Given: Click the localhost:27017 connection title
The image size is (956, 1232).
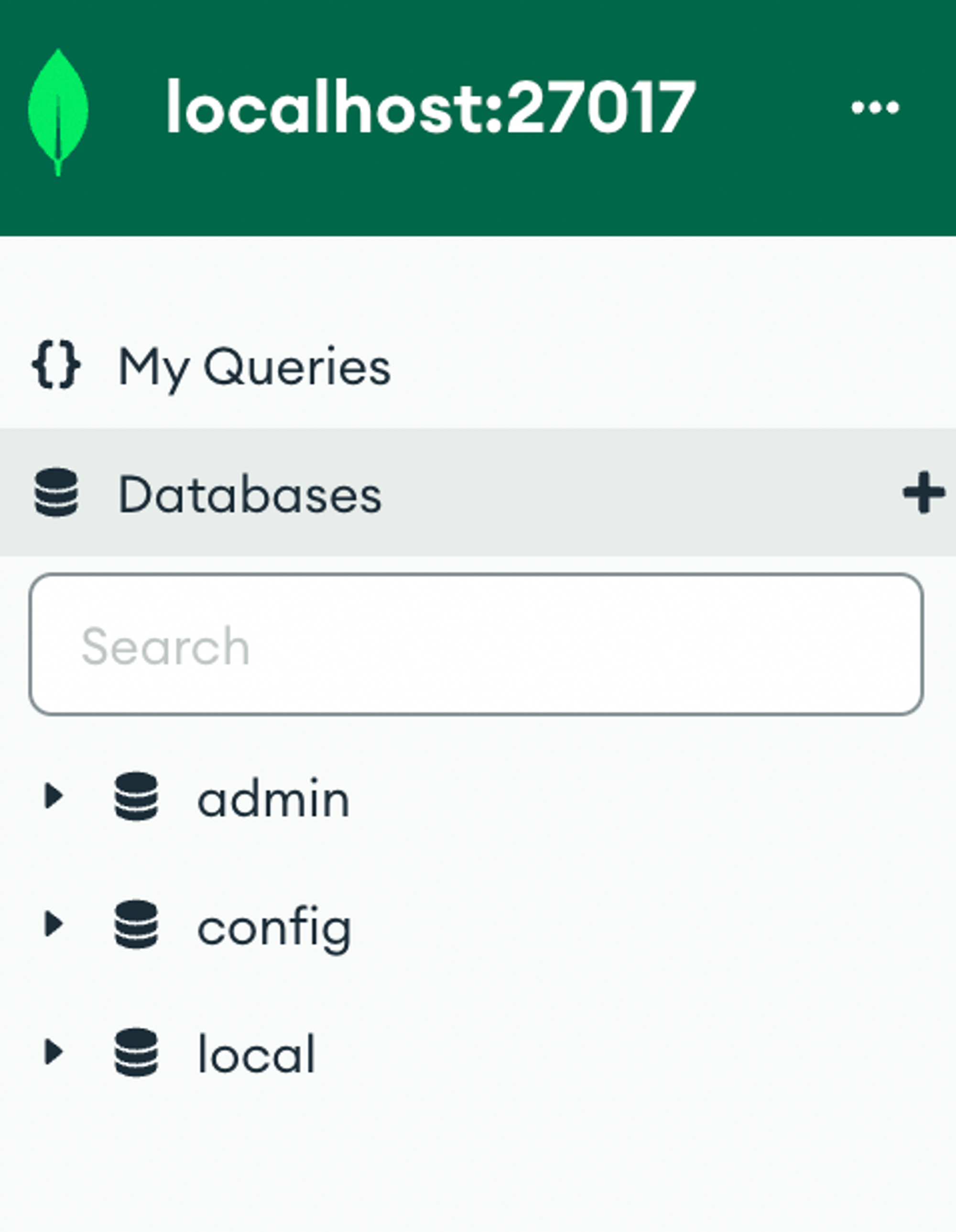Looking at the screenshot, I should [x=431, y=107].
